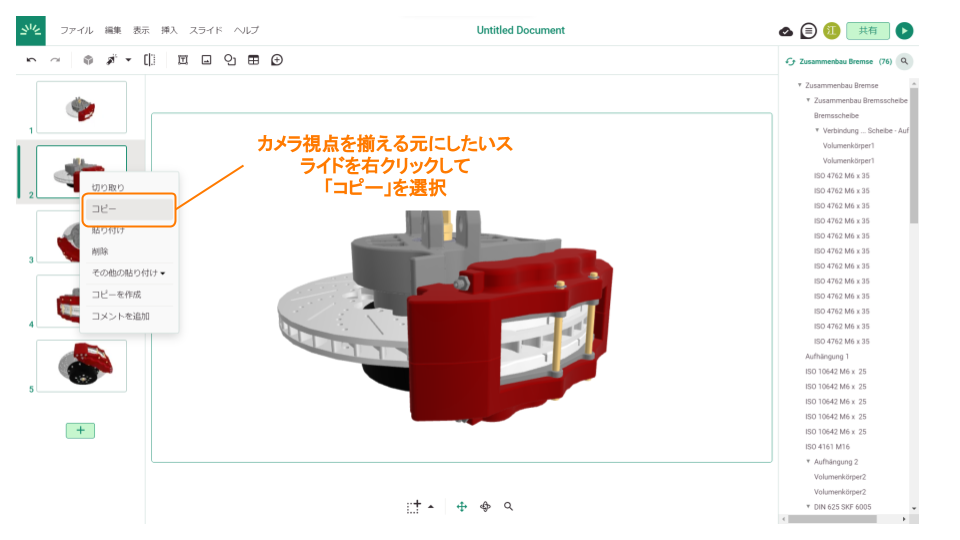Click the cloud saved status icon

786,31
